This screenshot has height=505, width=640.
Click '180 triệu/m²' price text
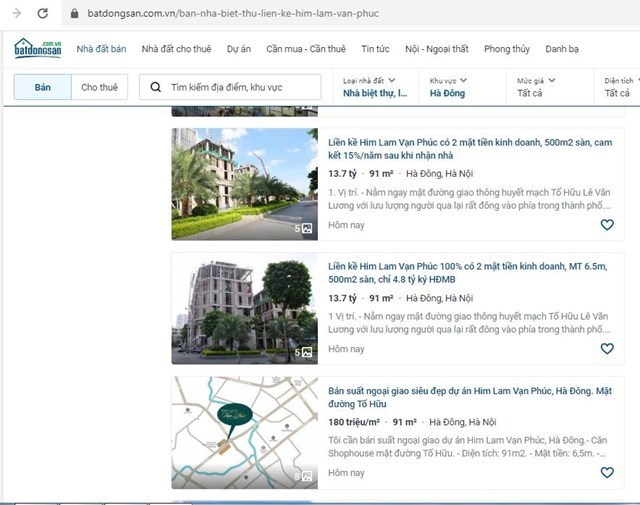pos(354,422)
